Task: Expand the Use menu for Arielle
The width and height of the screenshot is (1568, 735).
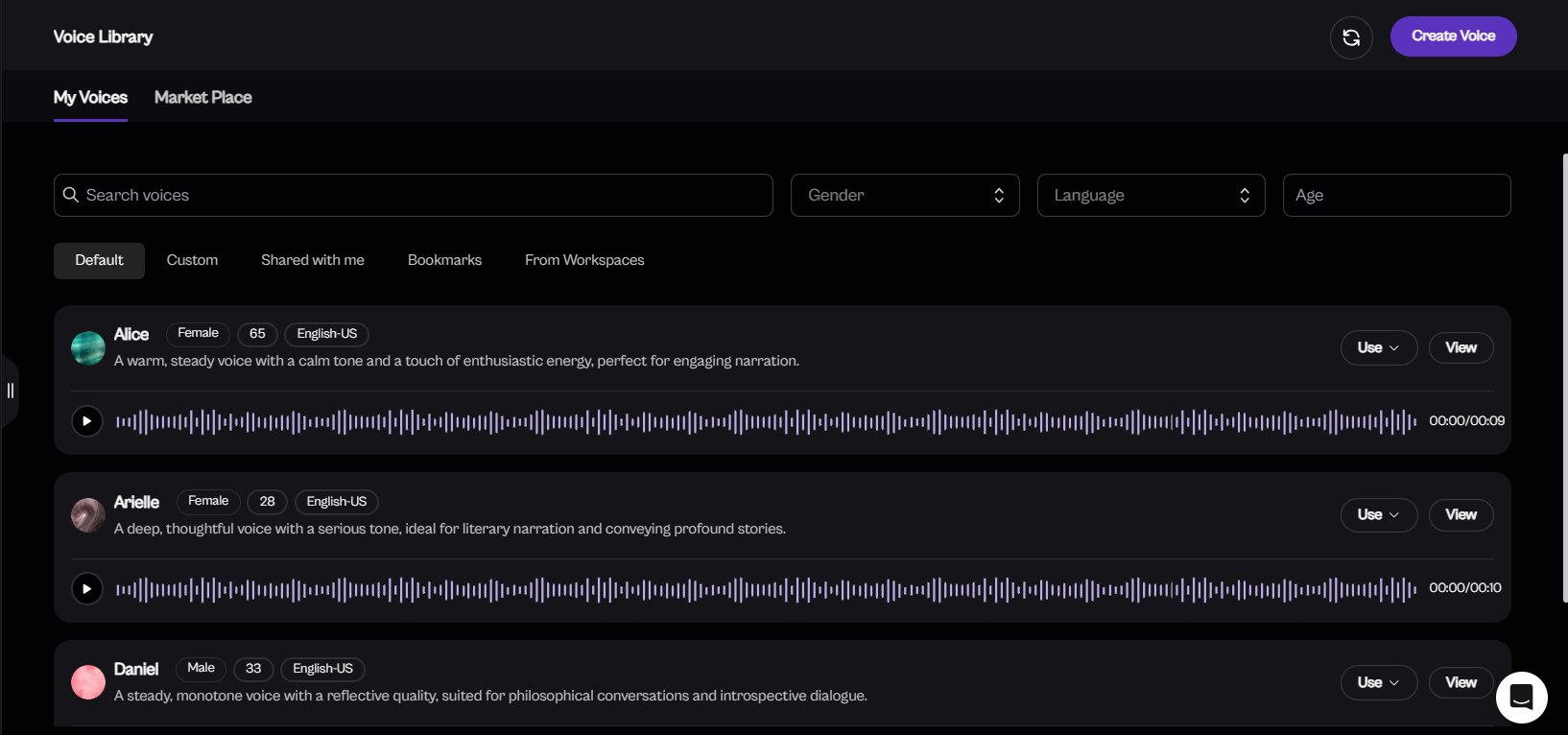Action: coord(1378,515)
